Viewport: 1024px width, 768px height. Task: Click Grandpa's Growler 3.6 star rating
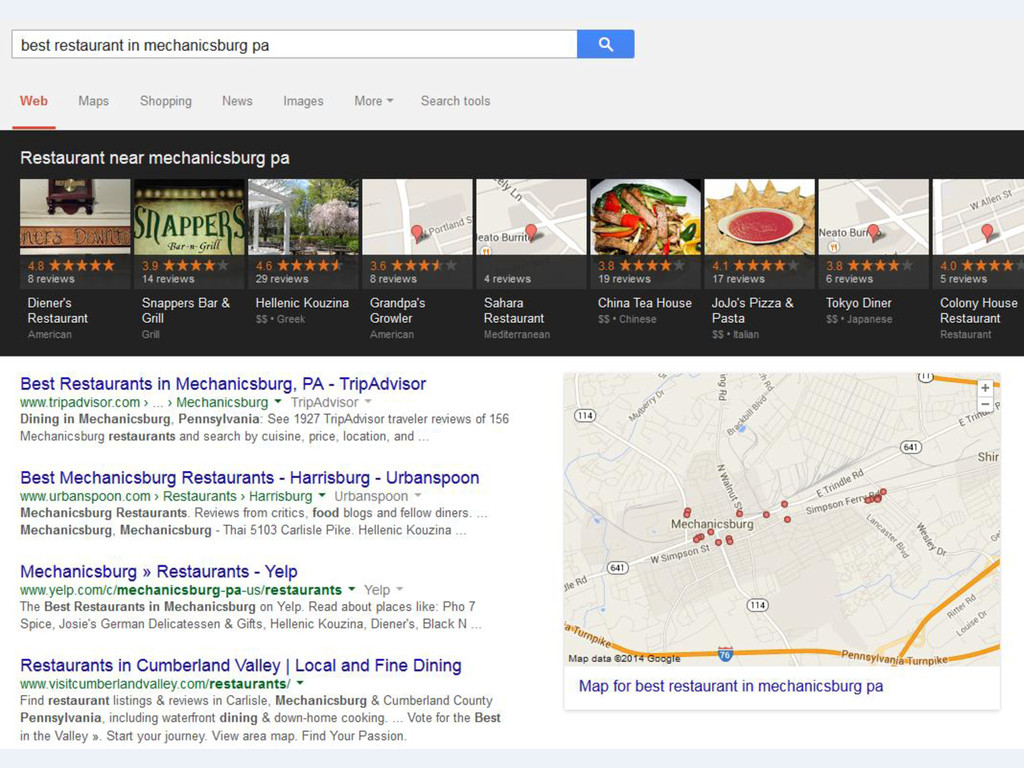coord(413,265)
